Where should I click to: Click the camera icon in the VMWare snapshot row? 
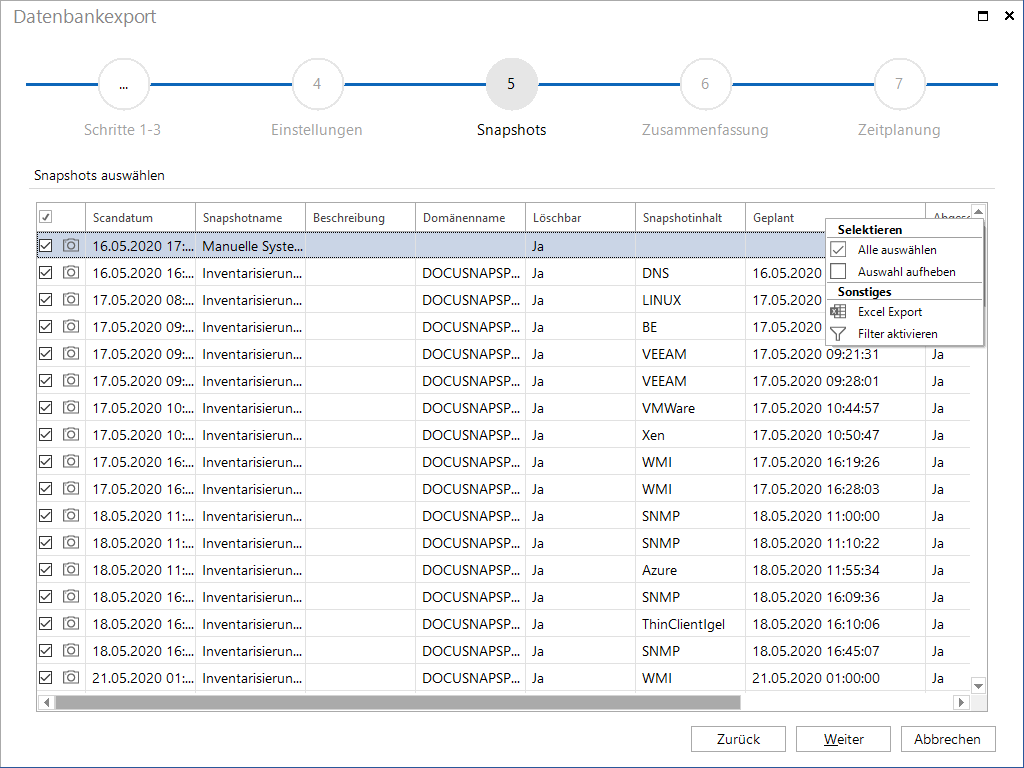click(x=71, y=408)
